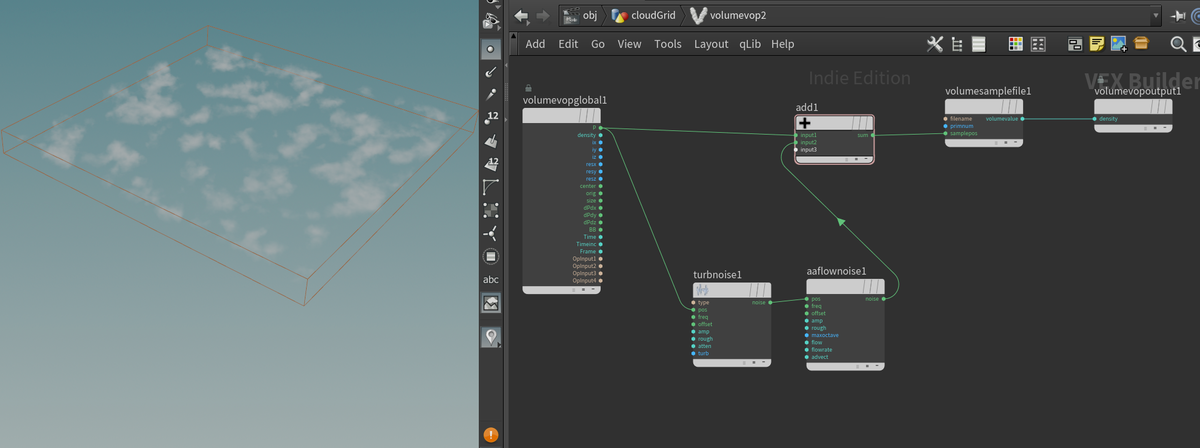Expand the network path history dropdown
The height and width of the screenshot is (448, 1200).
point(1157,15)
